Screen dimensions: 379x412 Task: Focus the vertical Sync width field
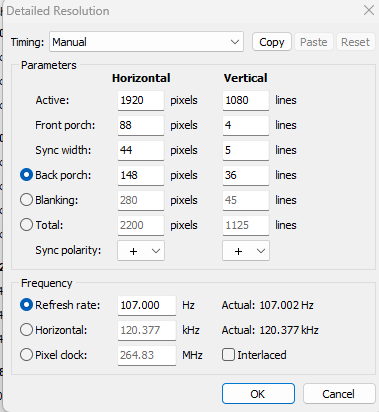pos(246,150)
